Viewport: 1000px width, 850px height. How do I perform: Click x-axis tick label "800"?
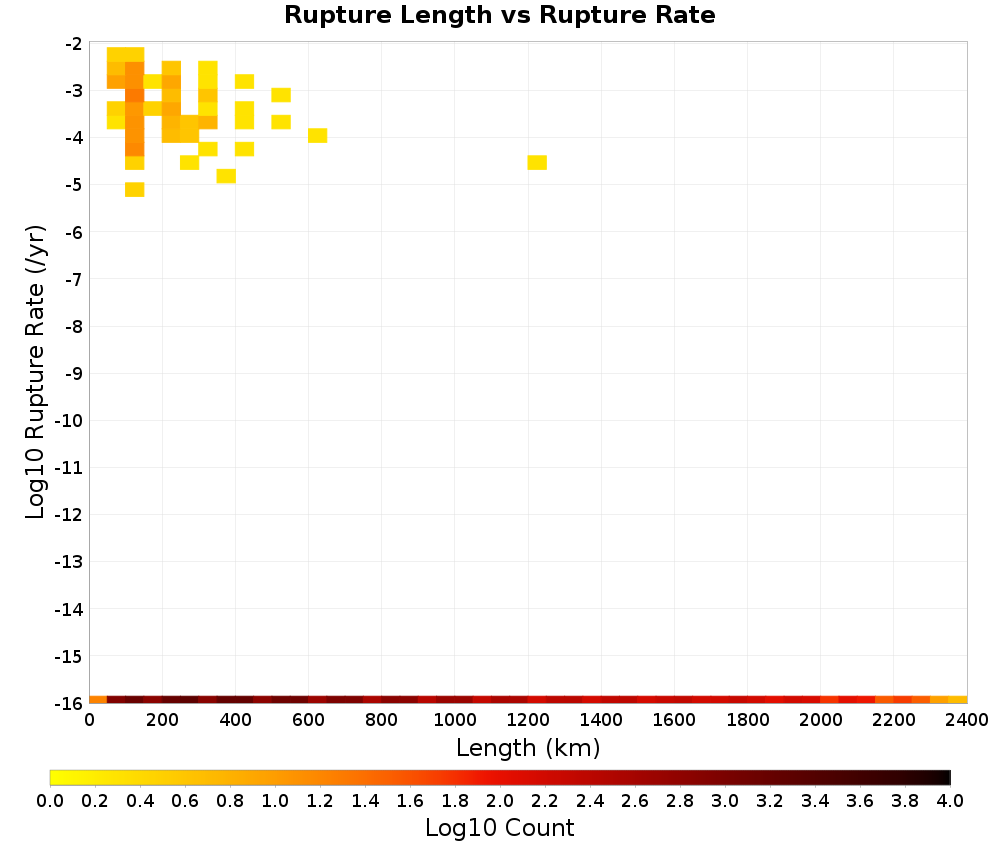(x=381, y=720)
